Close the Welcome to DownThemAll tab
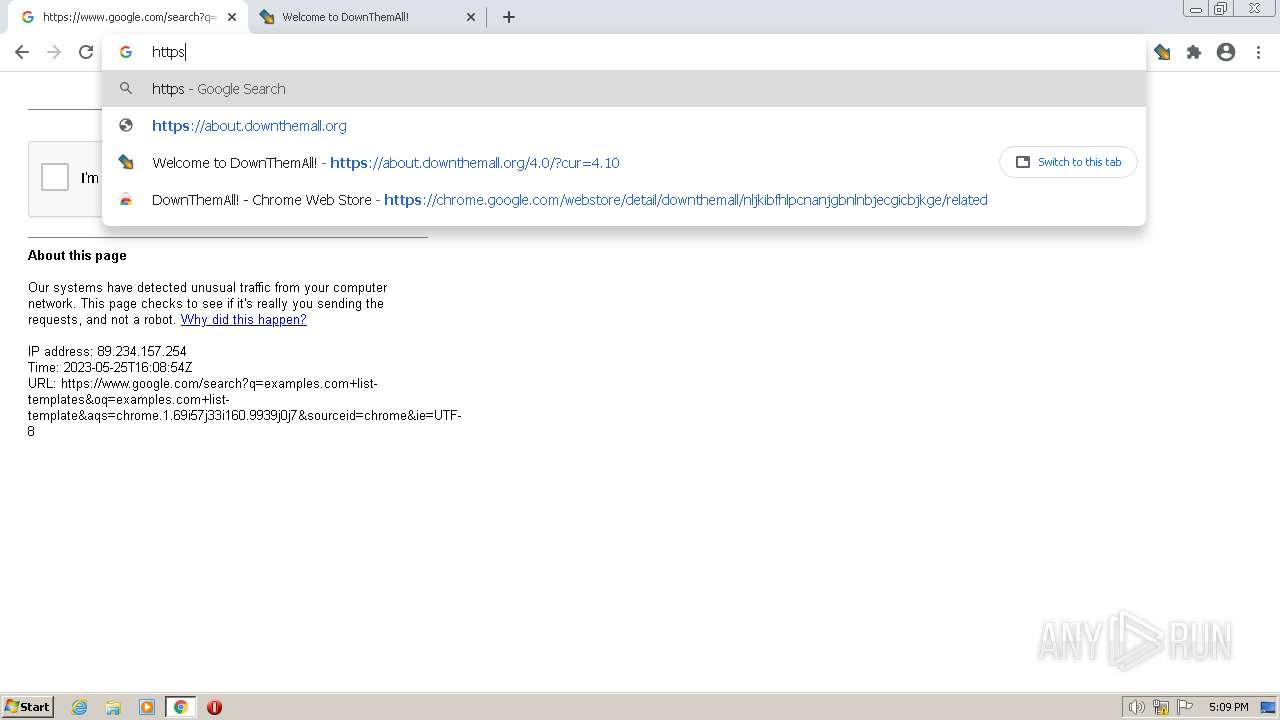The height and width of the screenshot is (720, 1280). pyautogui.click(x=471, y=17)
